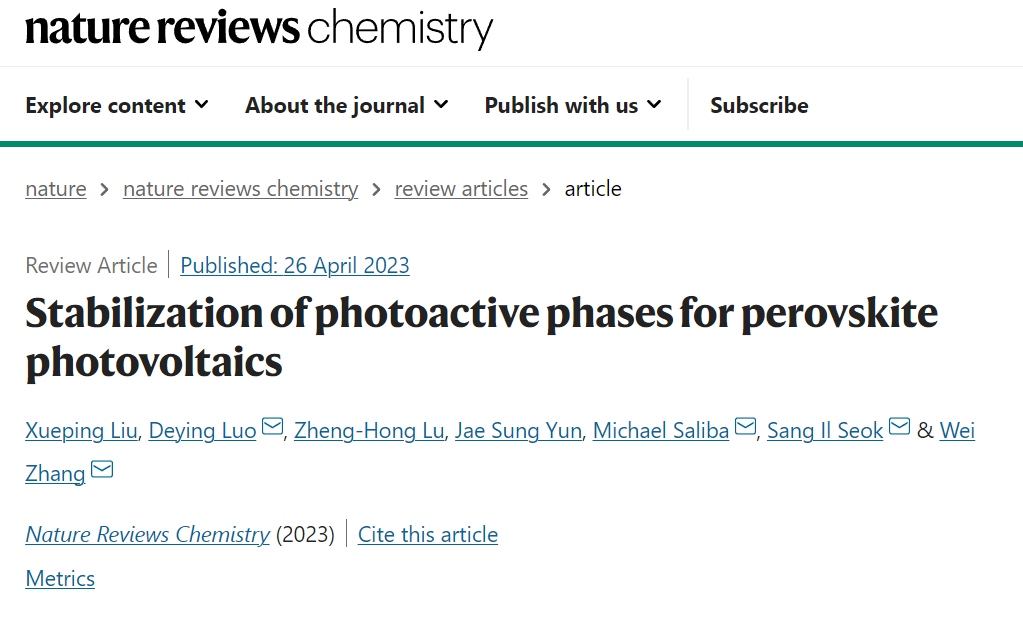
Task: Click the nature reviews chemistry logo
Action: 259,29
